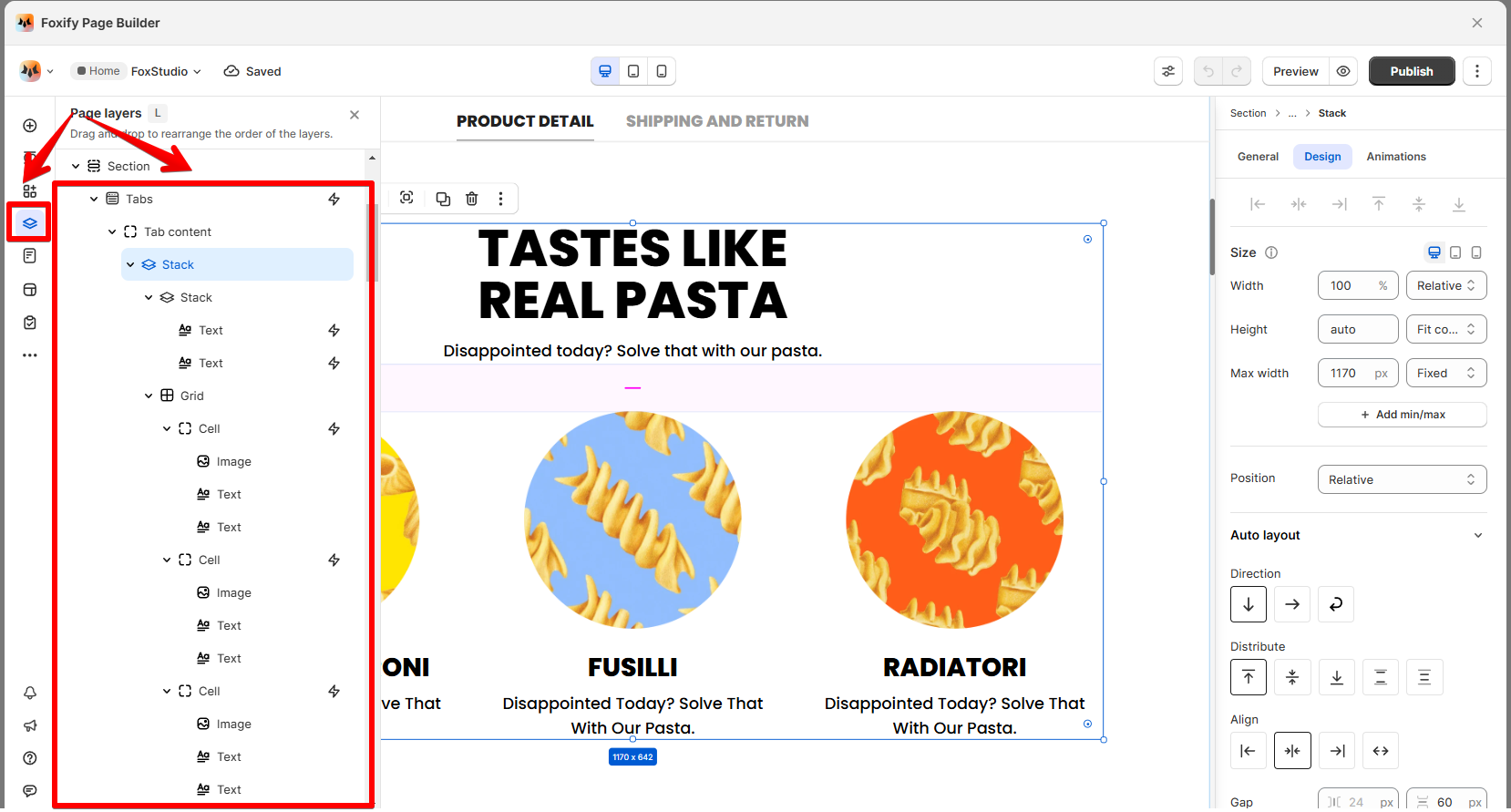The image size is (1511, 812).
Task: Open the Height Fit content dropdown
Action: coord(1446,329)
